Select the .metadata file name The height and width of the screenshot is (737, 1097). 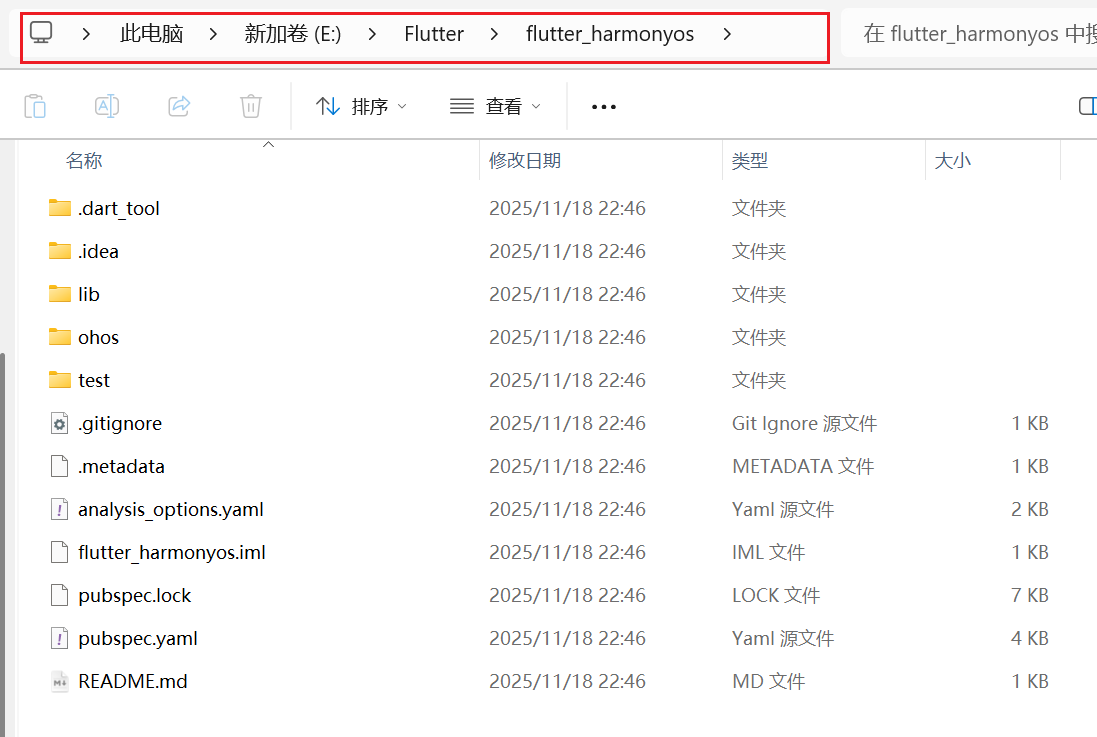(121, 466)
